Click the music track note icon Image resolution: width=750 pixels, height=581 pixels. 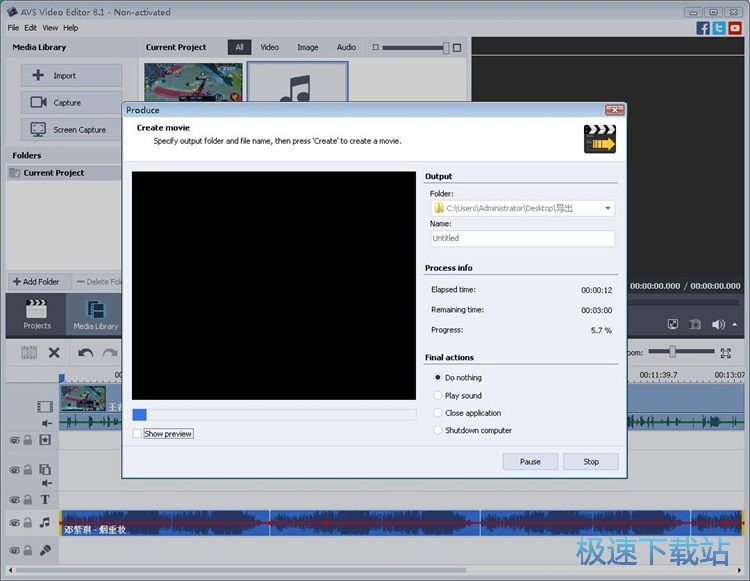coord(45,522)
